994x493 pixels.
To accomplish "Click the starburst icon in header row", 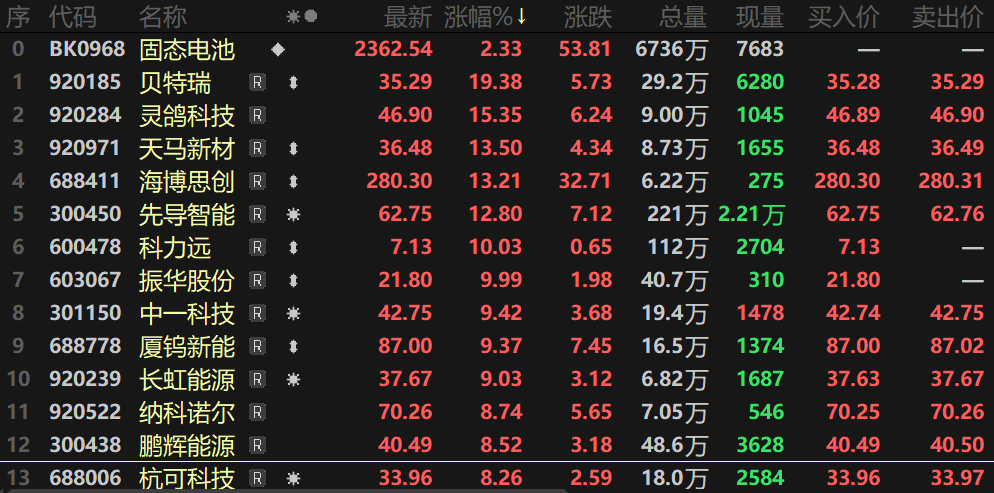I will point(293,17).
